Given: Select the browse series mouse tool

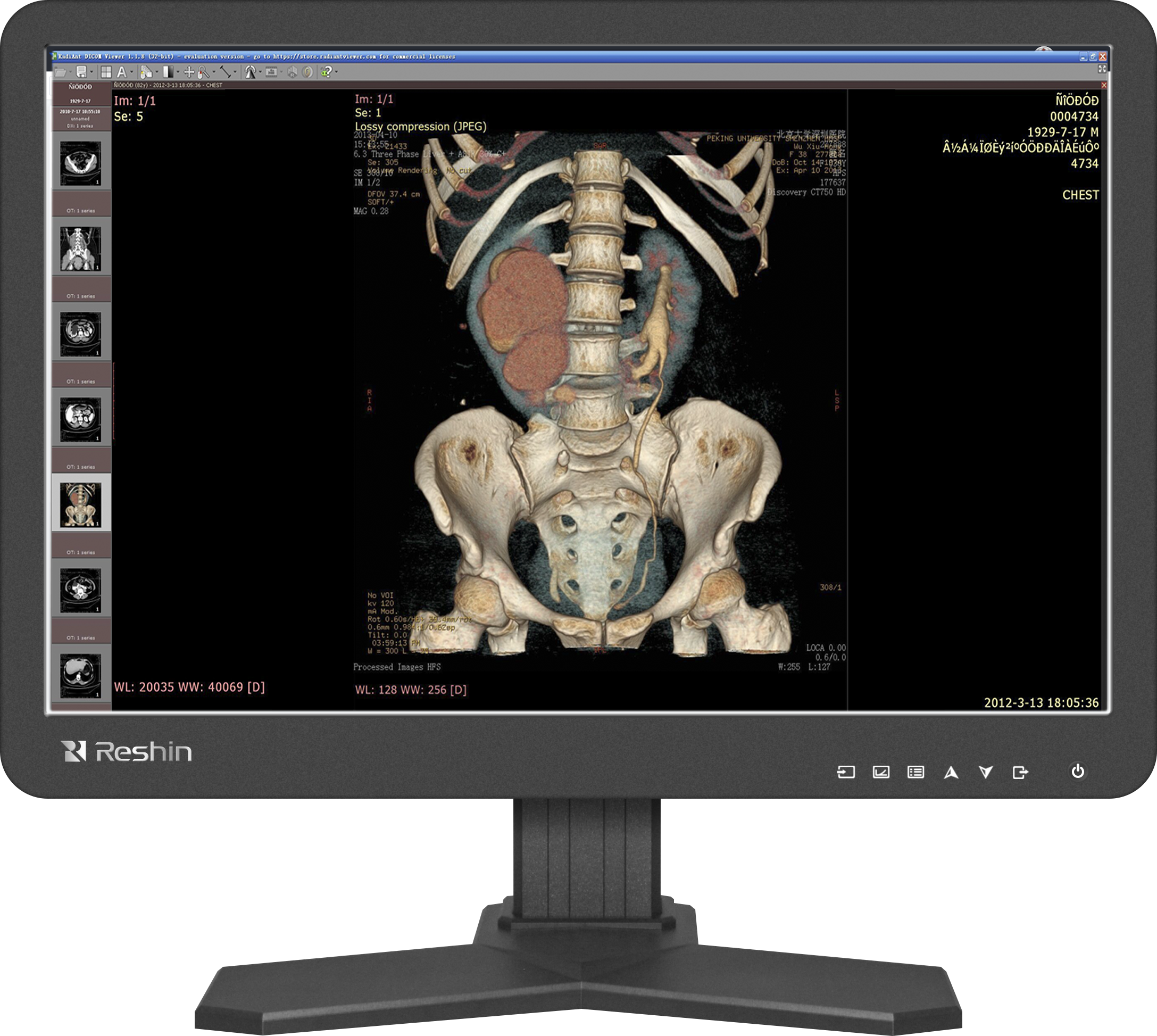Looking at the screenshot, I should point(146,72).
